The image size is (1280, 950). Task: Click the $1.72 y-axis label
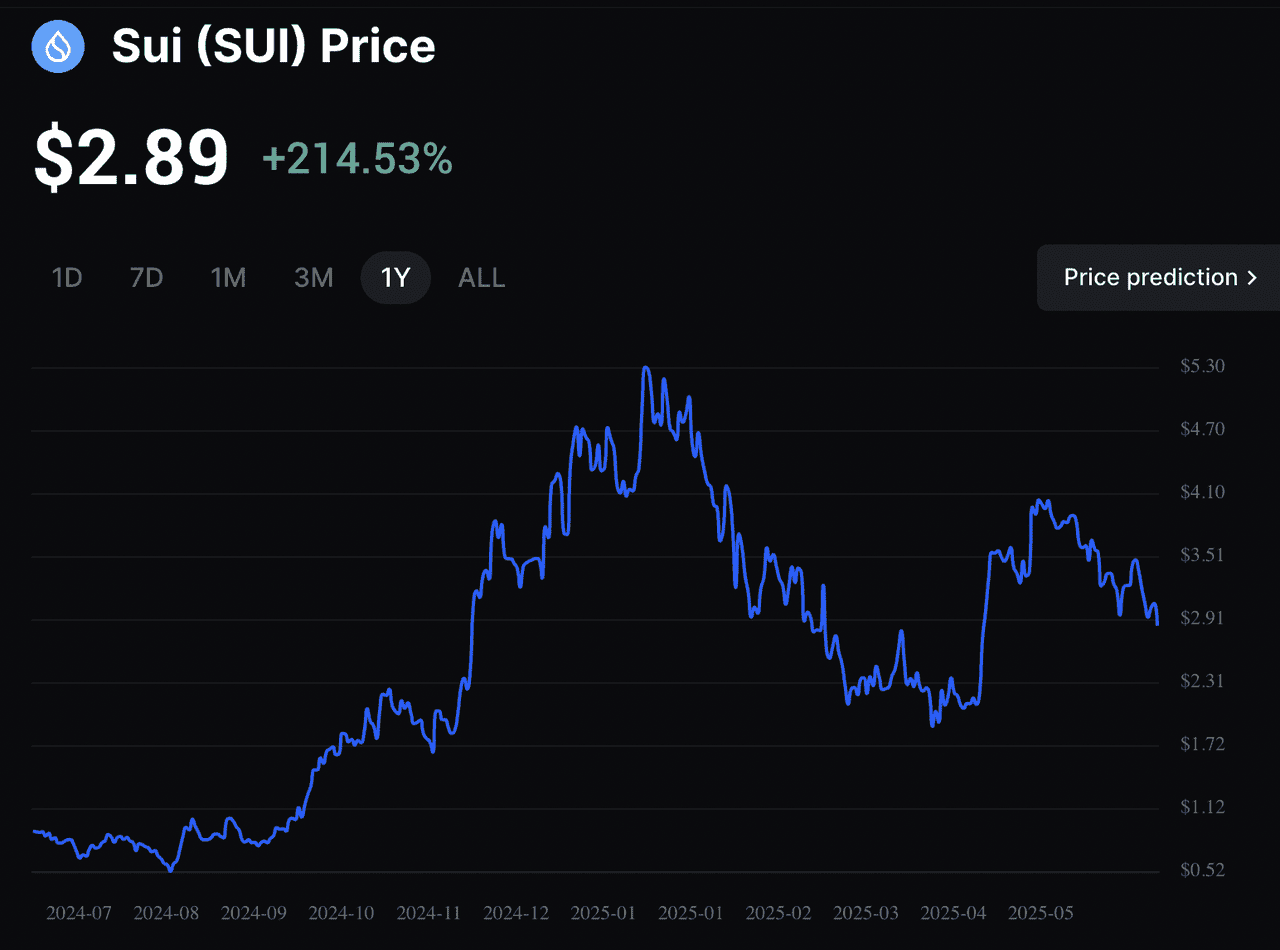(1202, 744)
